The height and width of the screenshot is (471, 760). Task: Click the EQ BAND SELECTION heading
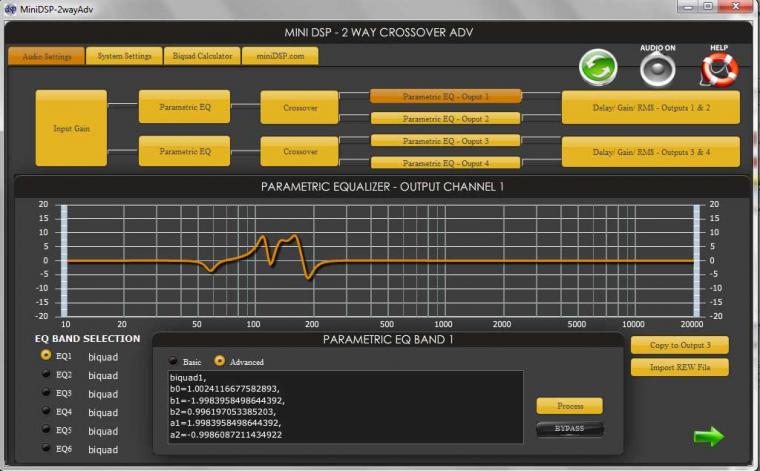[x=87, y=339]
